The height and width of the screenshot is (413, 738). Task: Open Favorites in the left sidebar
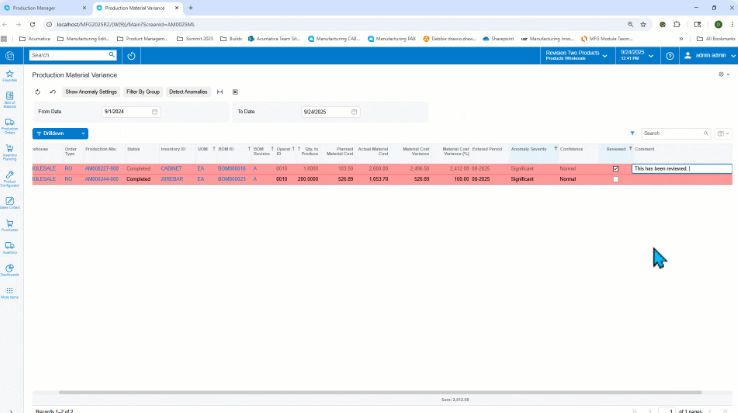click(x=9, y=75)
